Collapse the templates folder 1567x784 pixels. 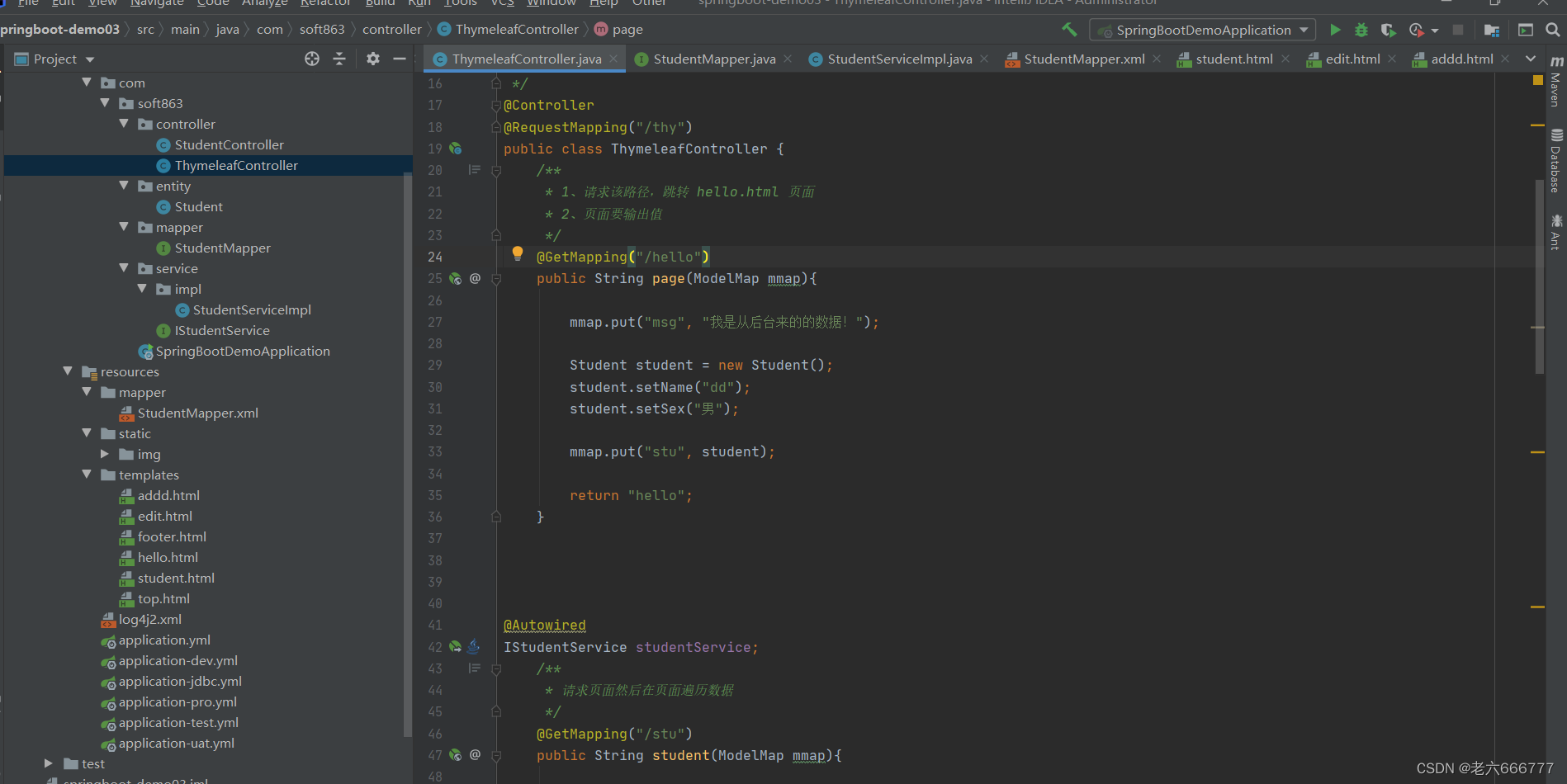(87, 475)
